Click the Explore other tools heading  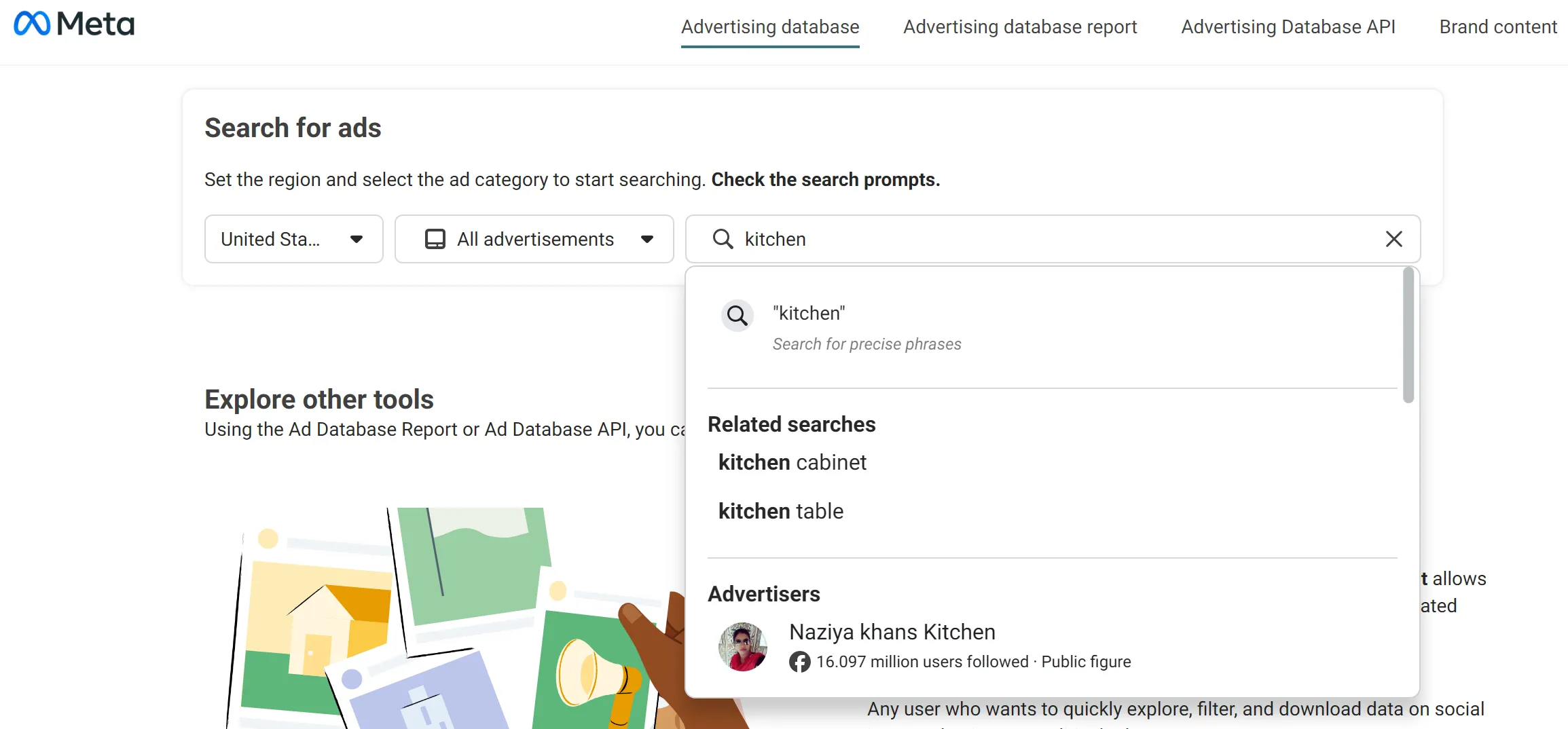pos(319,399)
